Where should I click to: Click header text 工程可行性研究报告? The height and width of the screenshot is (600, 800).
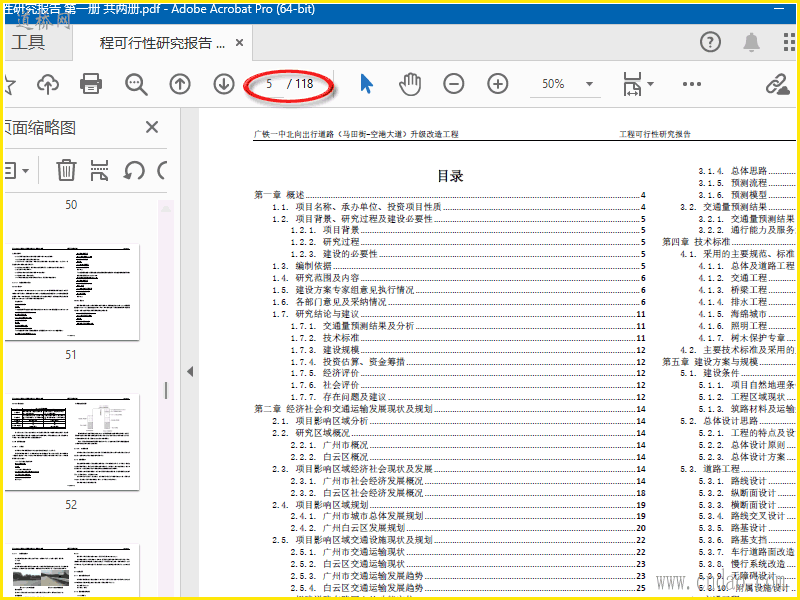[655, 134]
